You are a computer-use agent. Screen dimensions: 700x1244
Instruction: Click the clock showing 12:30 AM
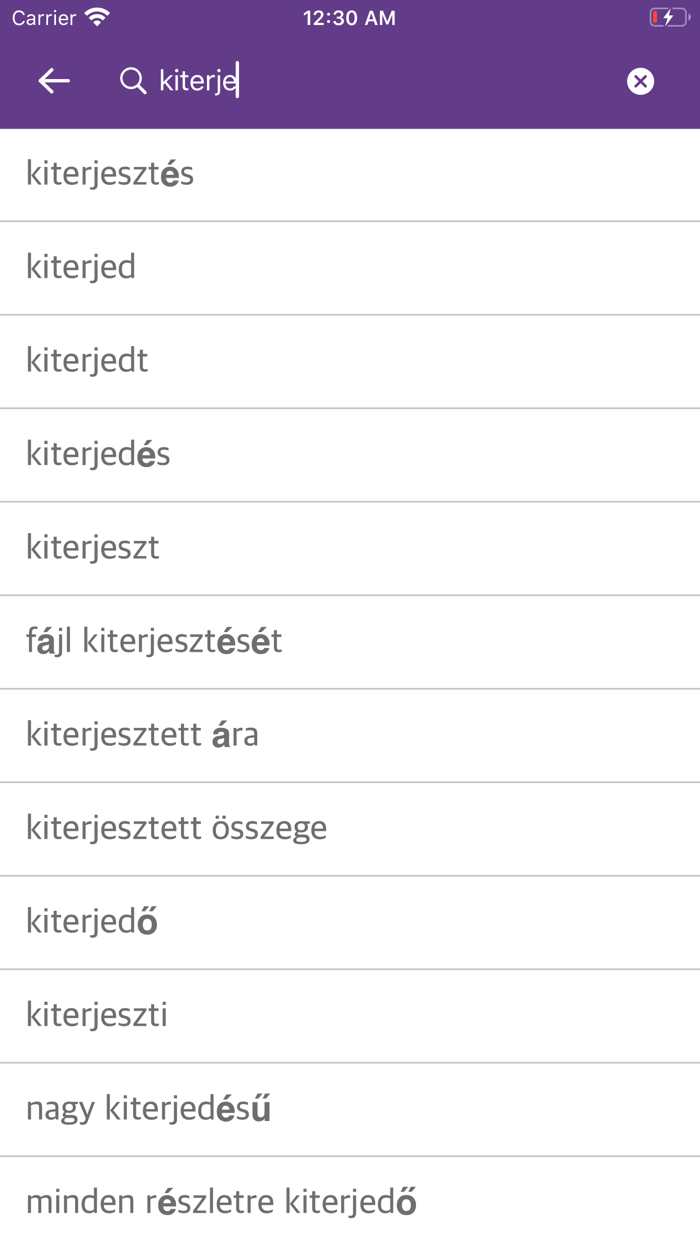[x=349, y=17]
